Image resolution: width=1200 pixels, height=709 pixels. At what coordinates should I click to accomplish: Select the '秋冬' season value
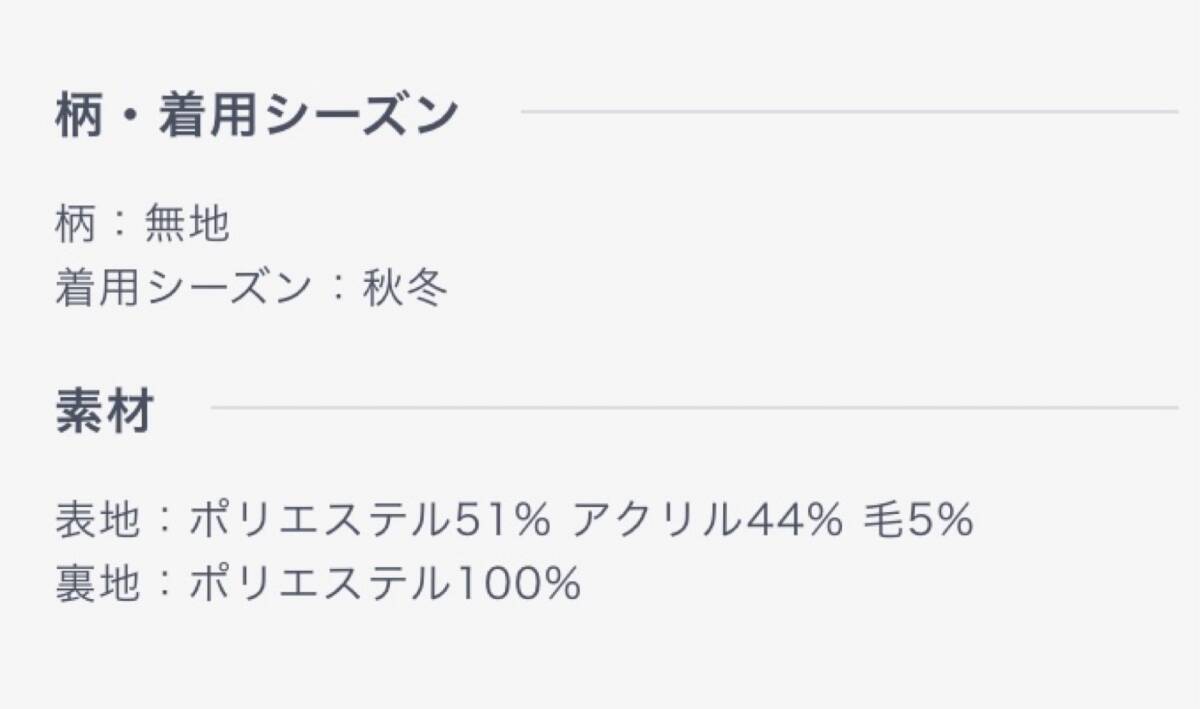(404, 290)
